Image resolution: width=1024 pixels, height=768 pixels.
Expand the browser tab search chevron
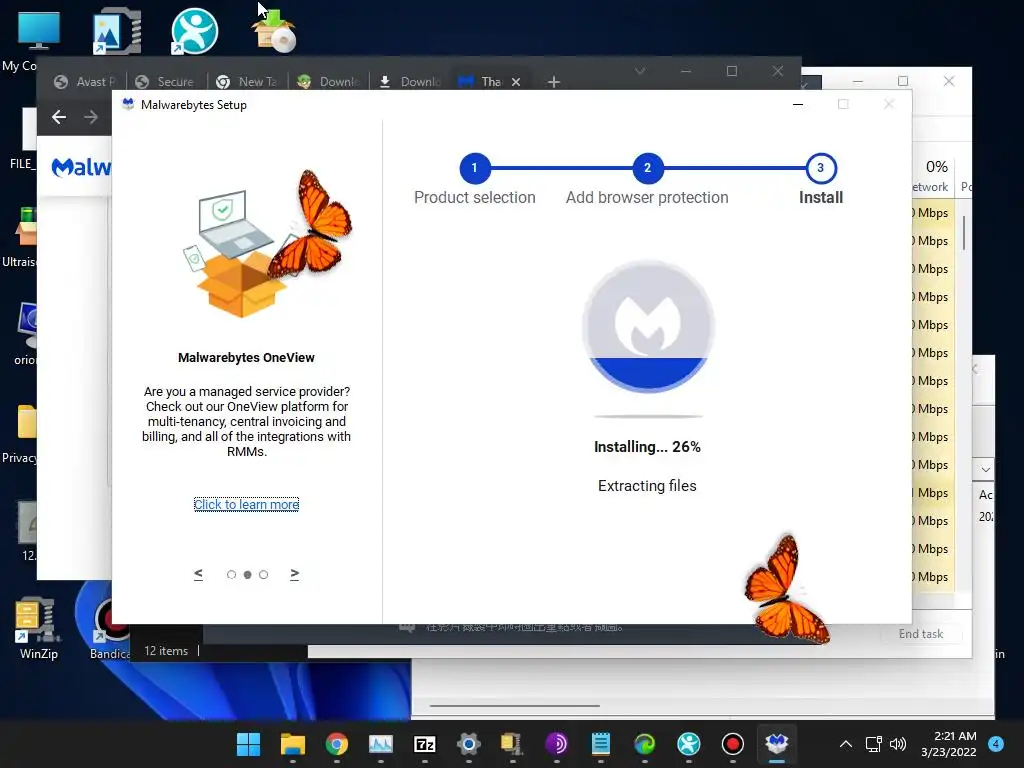point(640,71)
